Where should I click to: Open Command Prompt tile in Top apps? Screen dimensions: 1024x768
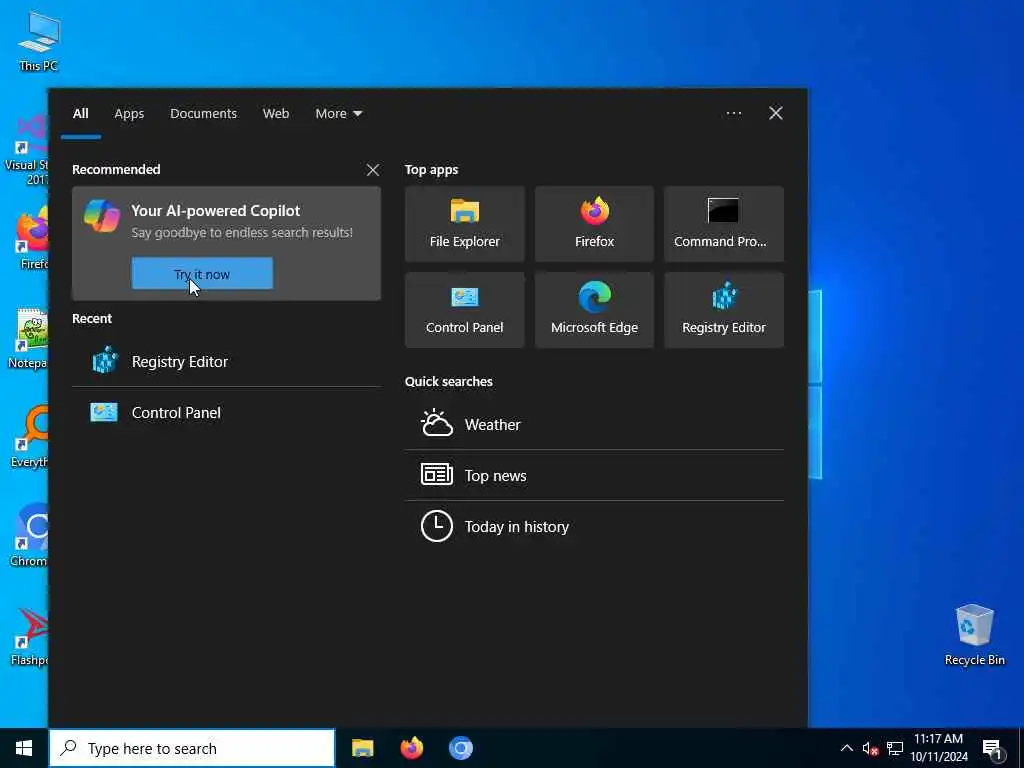coord(724,224)
